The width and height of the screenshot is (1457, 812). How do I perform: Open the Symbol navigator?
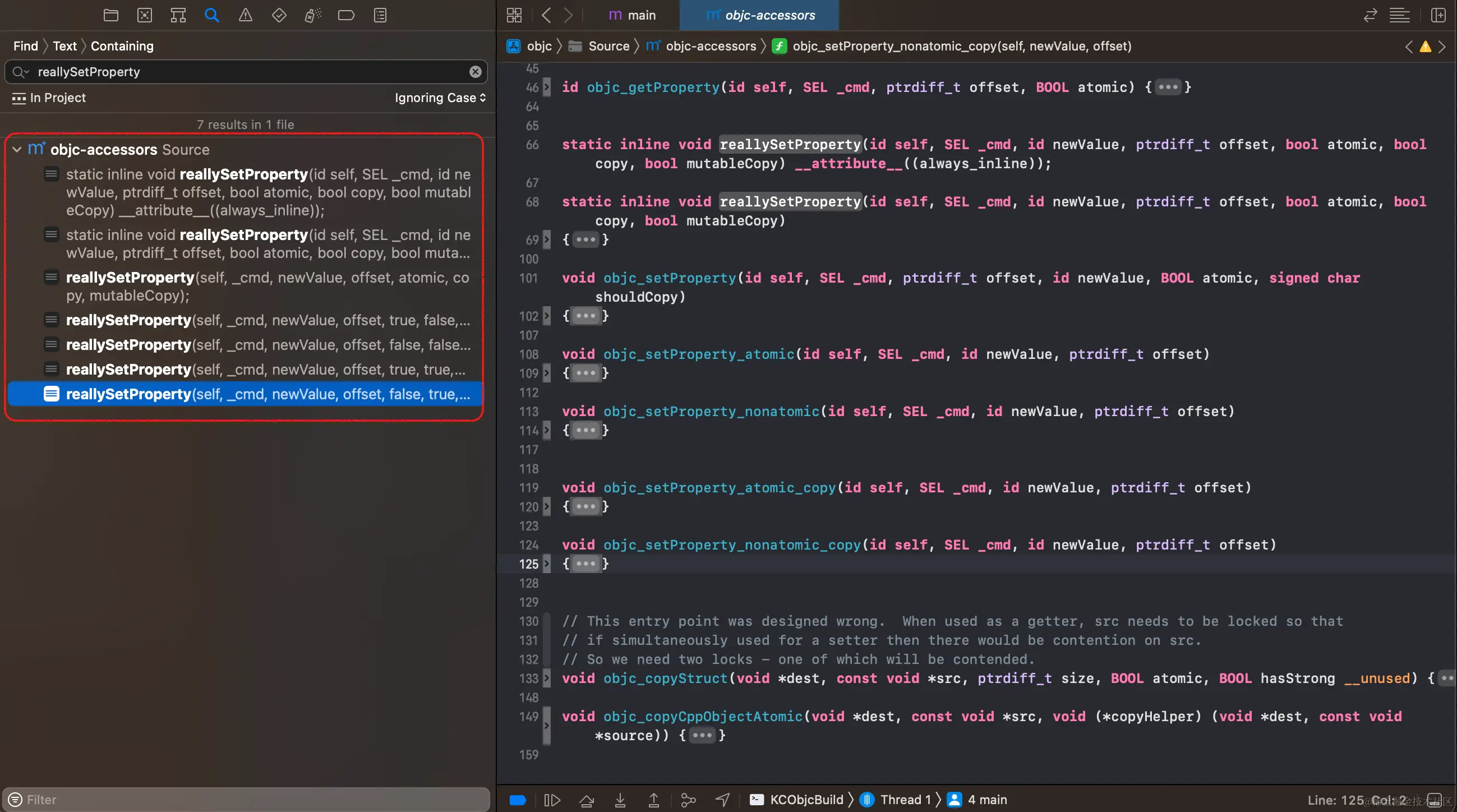pyautogui.click(x=178, y=15)
